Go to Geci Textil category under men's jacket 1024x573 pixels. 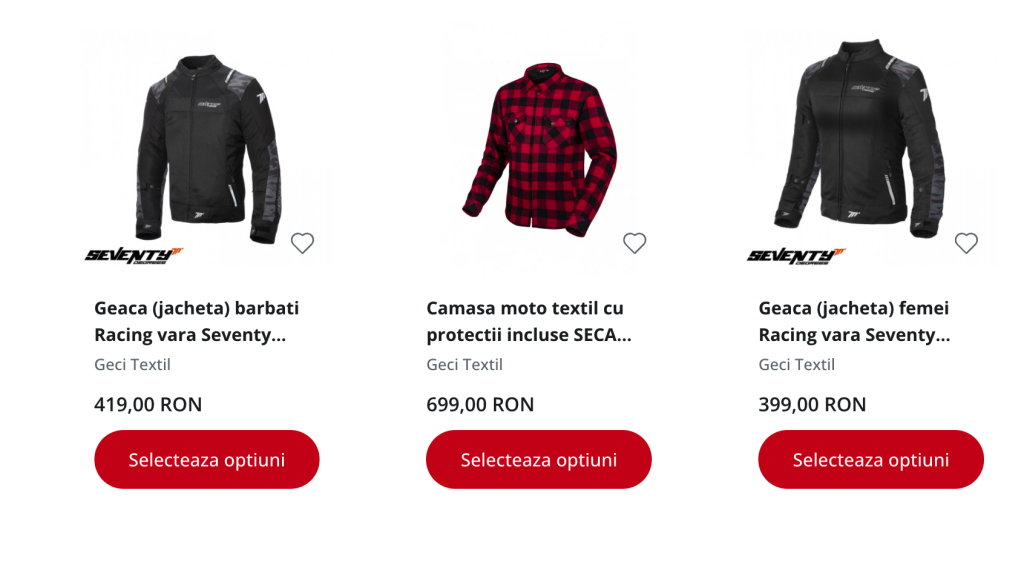(x=132, y=365)
